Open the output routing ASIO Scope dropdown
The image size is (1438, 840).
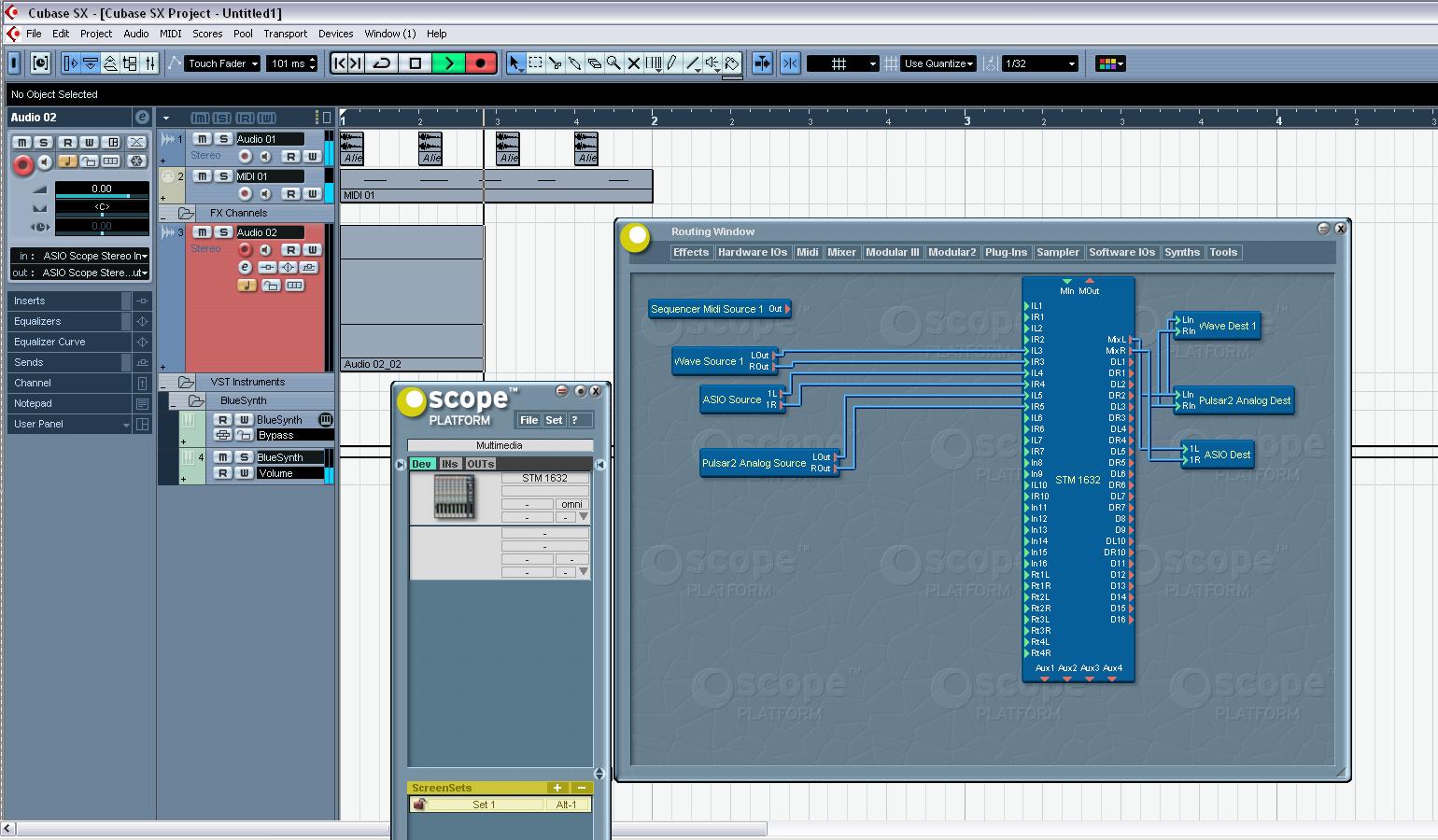click(80, 273)
